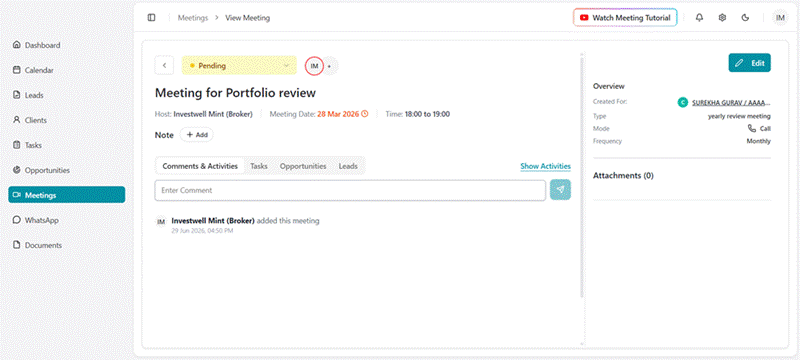The image size is (800, 360).
Task: Toggle dark mode moon icon
Action: click(745, 18)
